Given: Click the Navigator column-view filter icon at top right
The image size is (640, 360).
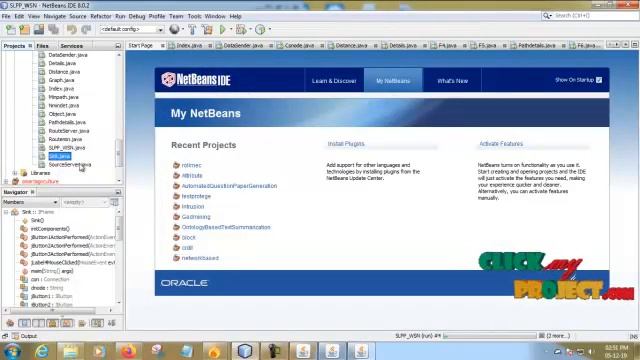Looking at the screenshot, I should 114,202.
